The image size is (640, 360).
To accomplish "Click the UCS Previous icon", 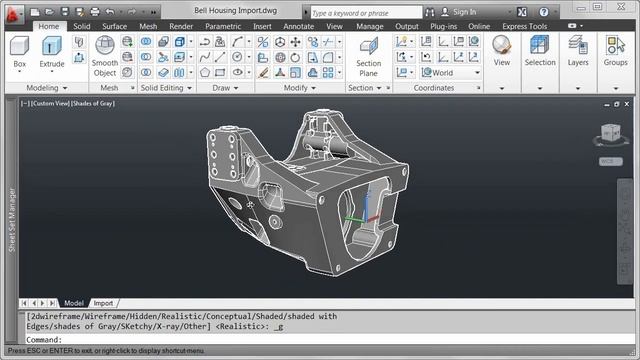I will (426, 57).
